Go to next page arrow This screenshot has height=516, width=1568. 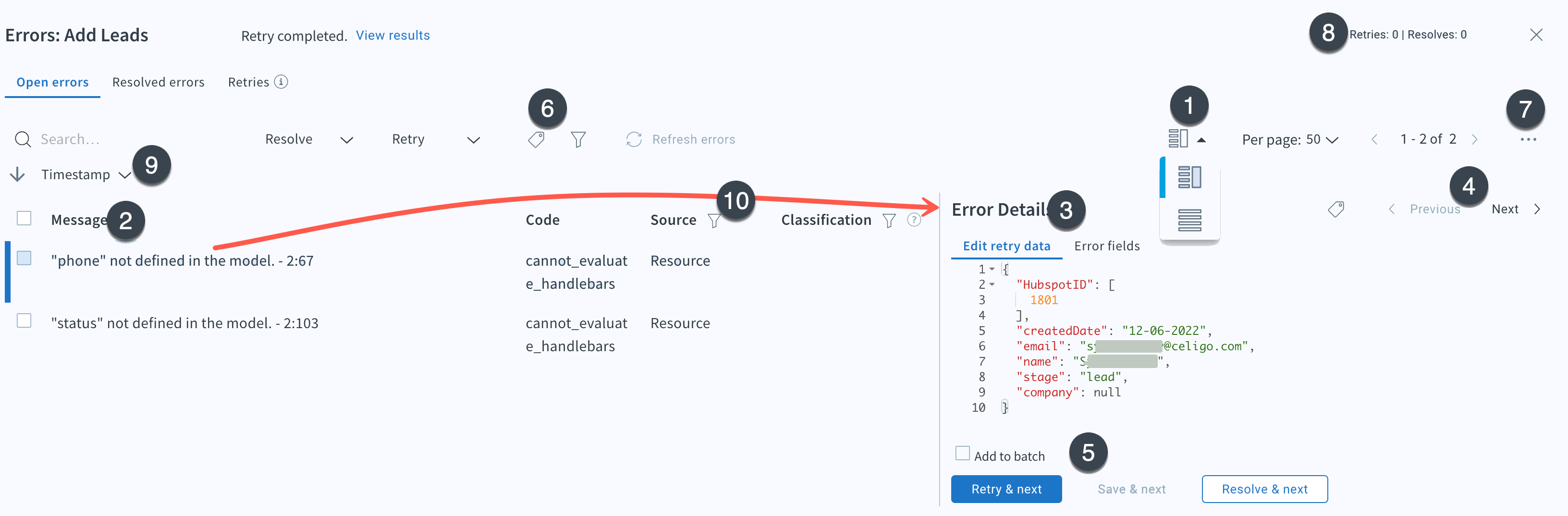[x=1474, y=139]
